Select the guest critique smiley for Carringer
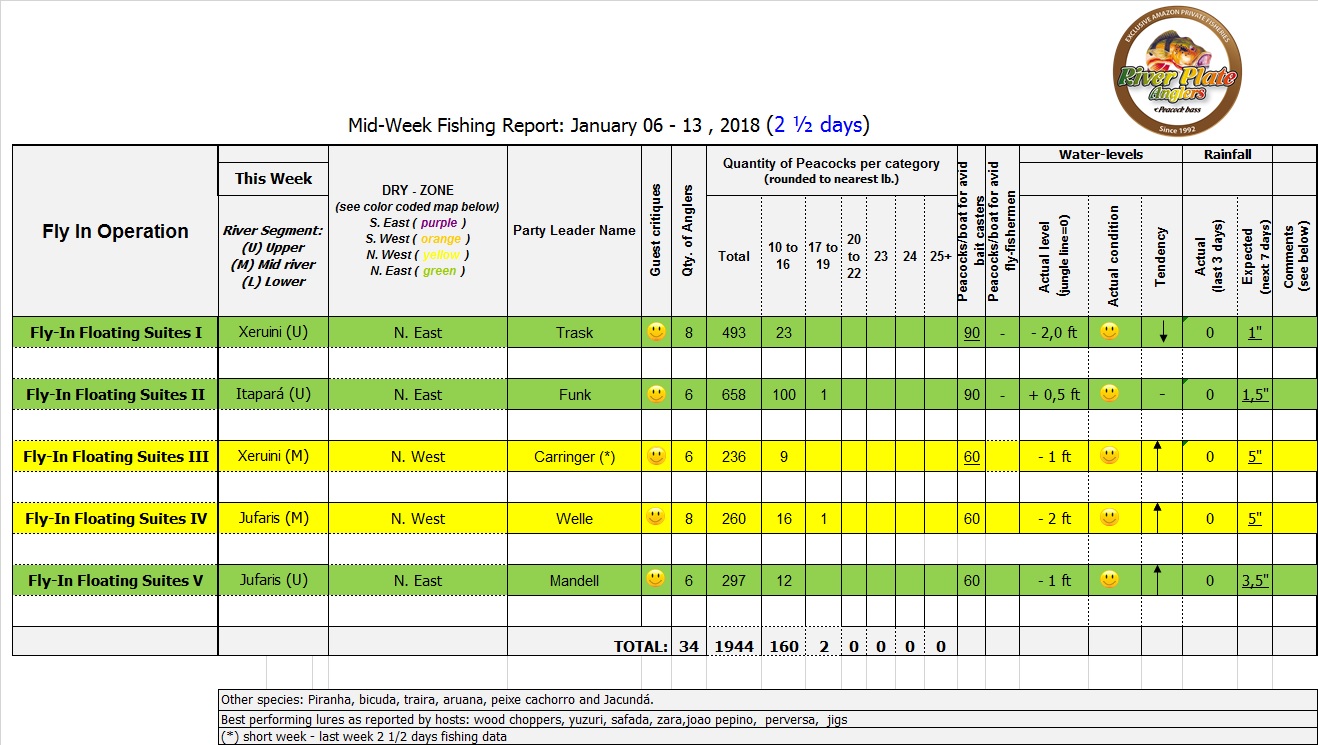 [656, 456]
